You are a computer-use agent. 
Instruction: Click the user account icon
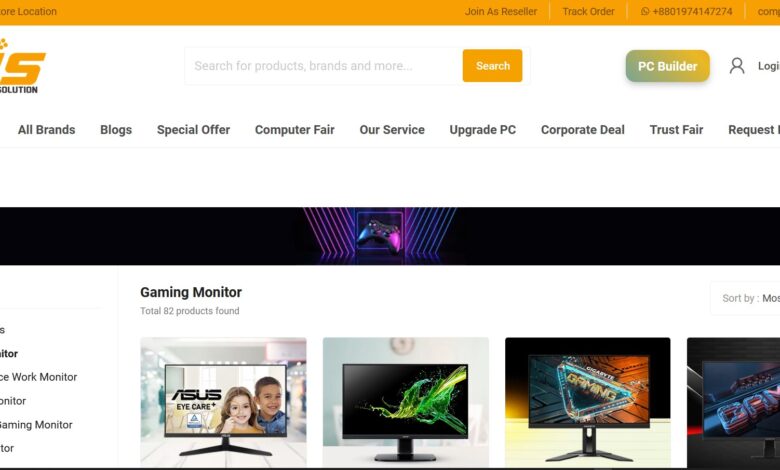click(x=737, y=66)
